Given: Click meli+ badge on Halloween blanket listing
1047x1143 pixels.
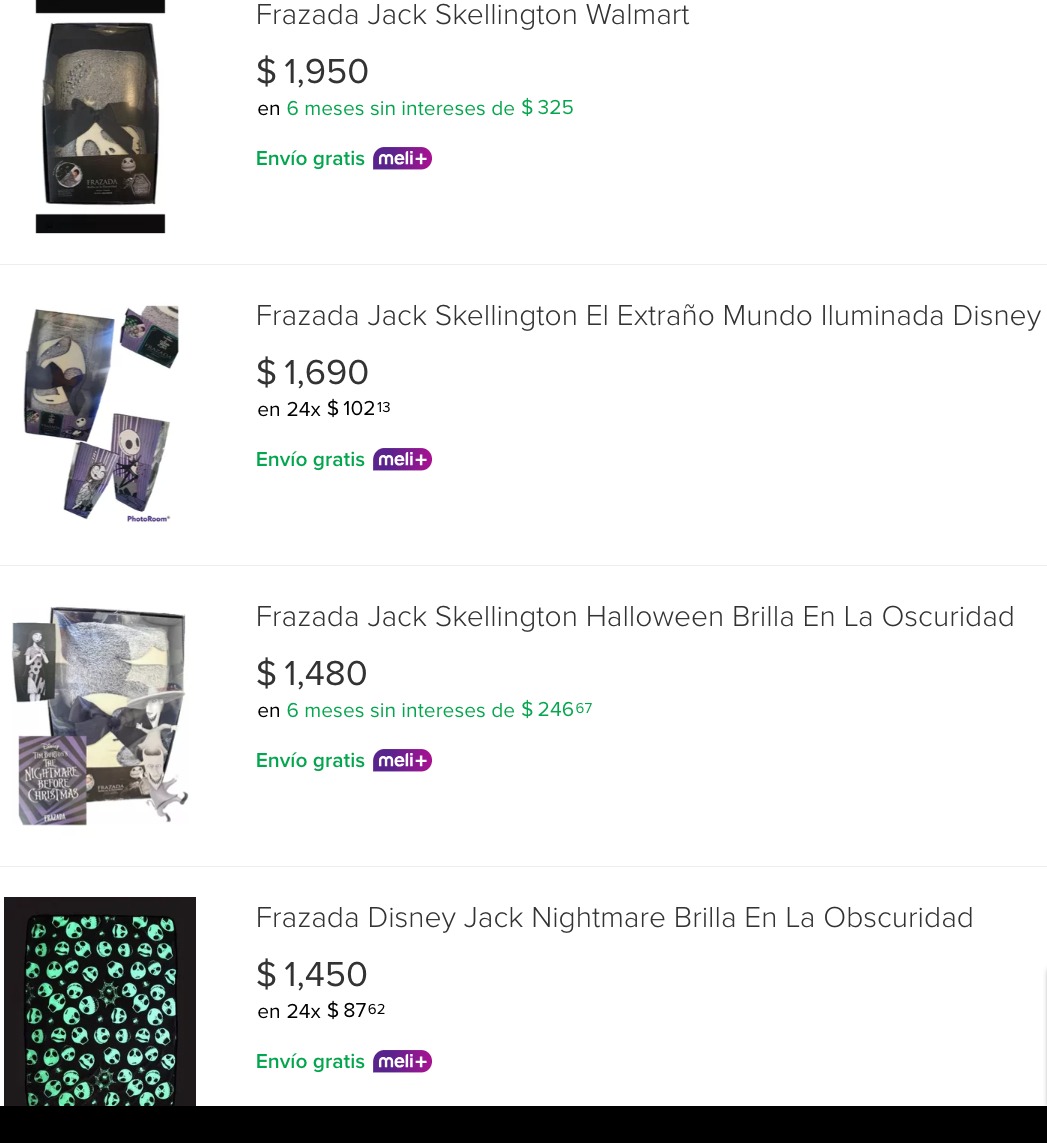Looking at the screenshot, I should pos(402,760).
